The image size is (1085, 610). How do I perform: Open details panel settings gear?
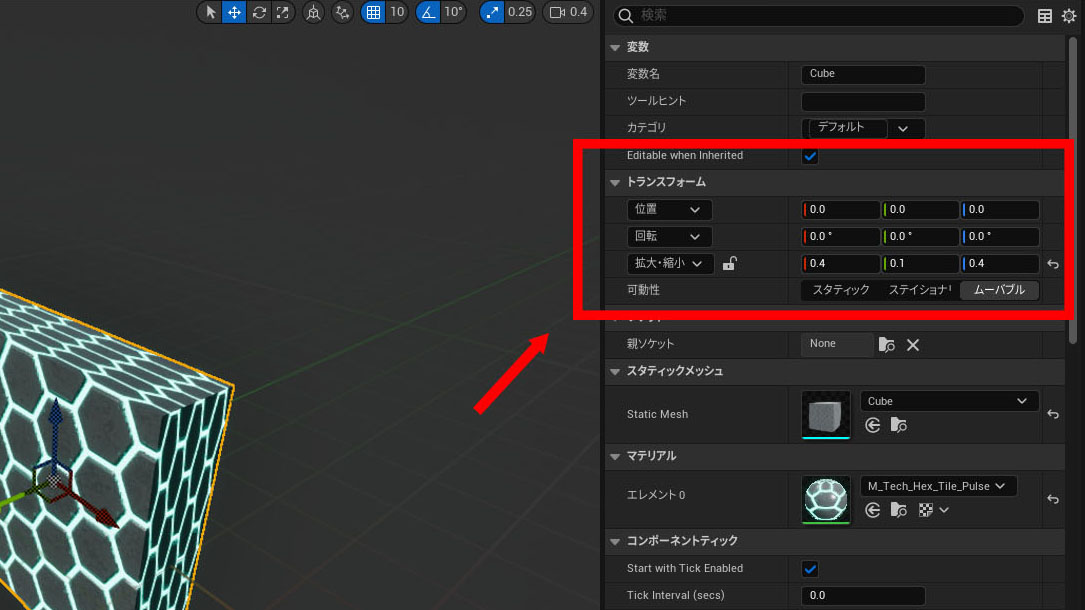tap(1068, 15)
